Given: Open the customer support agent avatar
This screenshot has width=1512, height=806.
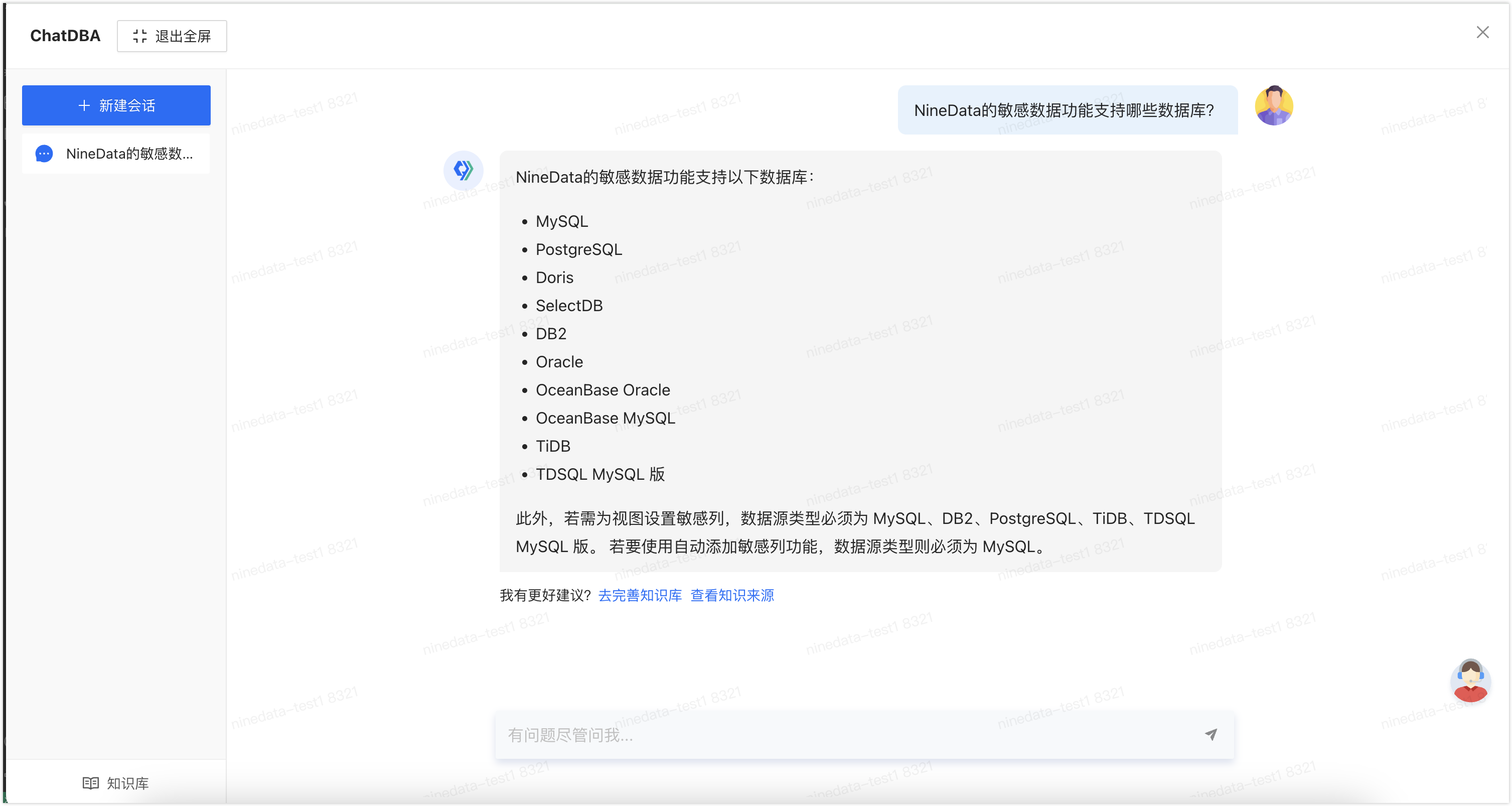Looking at the screenshot, I should 1470,681.
